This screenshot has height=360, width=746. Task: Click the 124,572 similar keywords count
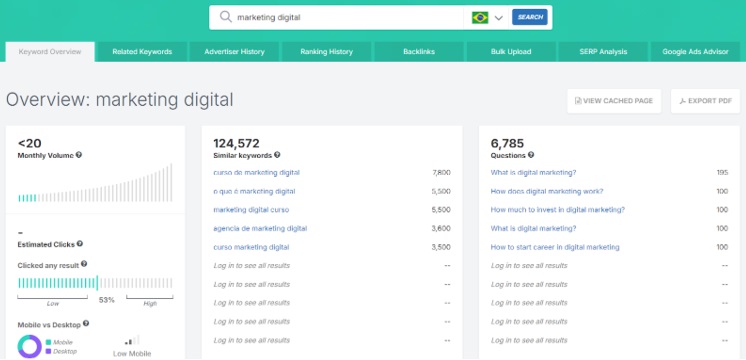click(236, 144)
